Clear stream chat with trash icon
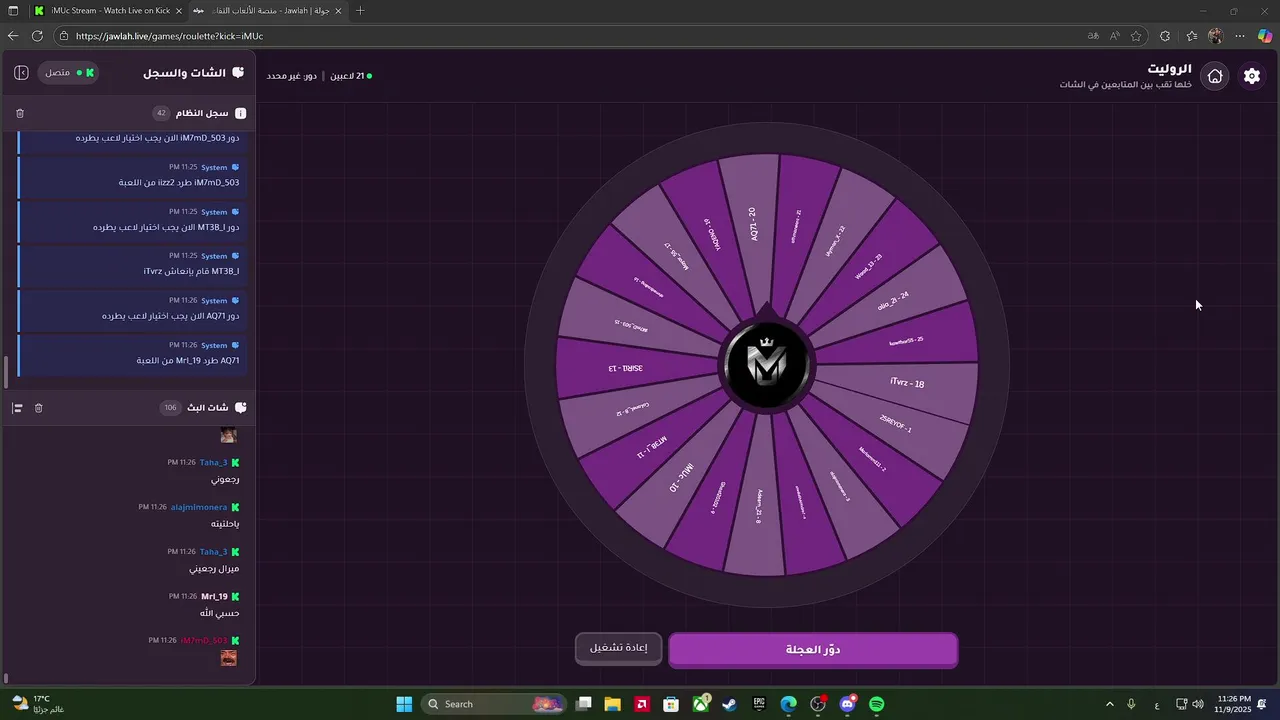This screenshot has width=1280, height=720. click(x=39, y=408)
